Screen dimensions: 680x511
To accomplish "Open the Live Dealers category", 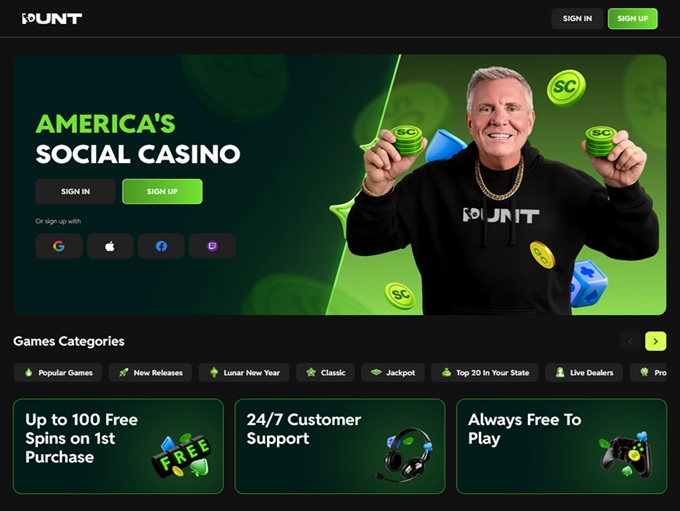I will pos(584,373).
